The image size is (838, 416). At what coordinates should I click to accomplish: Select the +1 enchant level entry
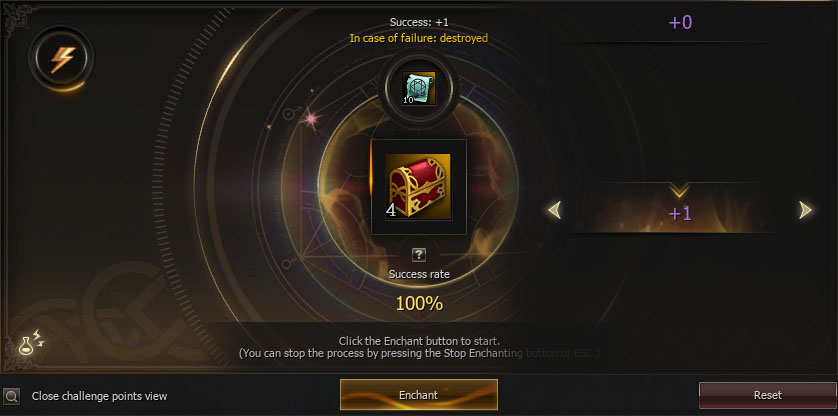(680, 213)
